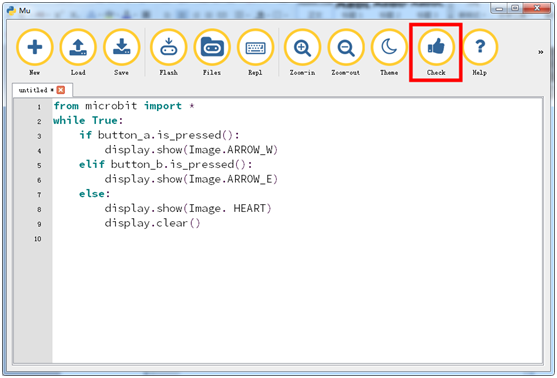Expand hidden toolbar items via the chevron

click(540, 52)
